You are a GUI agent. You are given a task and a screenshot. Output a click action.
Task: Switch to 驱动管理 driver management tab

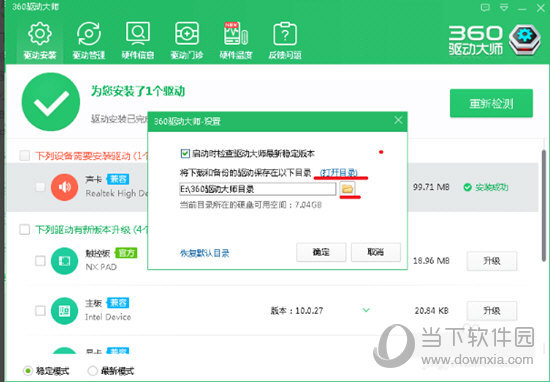tap(89, 41)
